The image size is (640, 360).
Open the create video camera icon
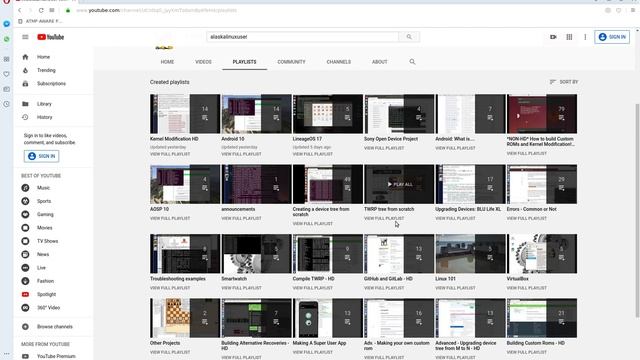(553, 37)
